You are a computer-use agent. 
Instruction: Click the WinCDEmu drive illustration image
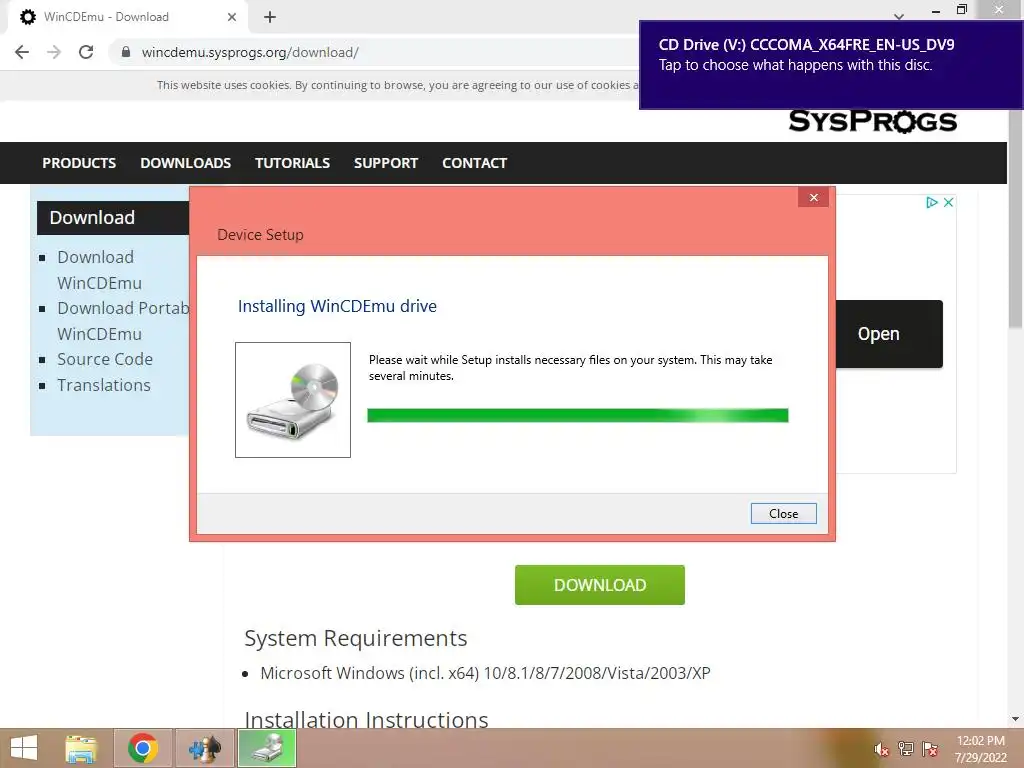(x=293, y=400)
